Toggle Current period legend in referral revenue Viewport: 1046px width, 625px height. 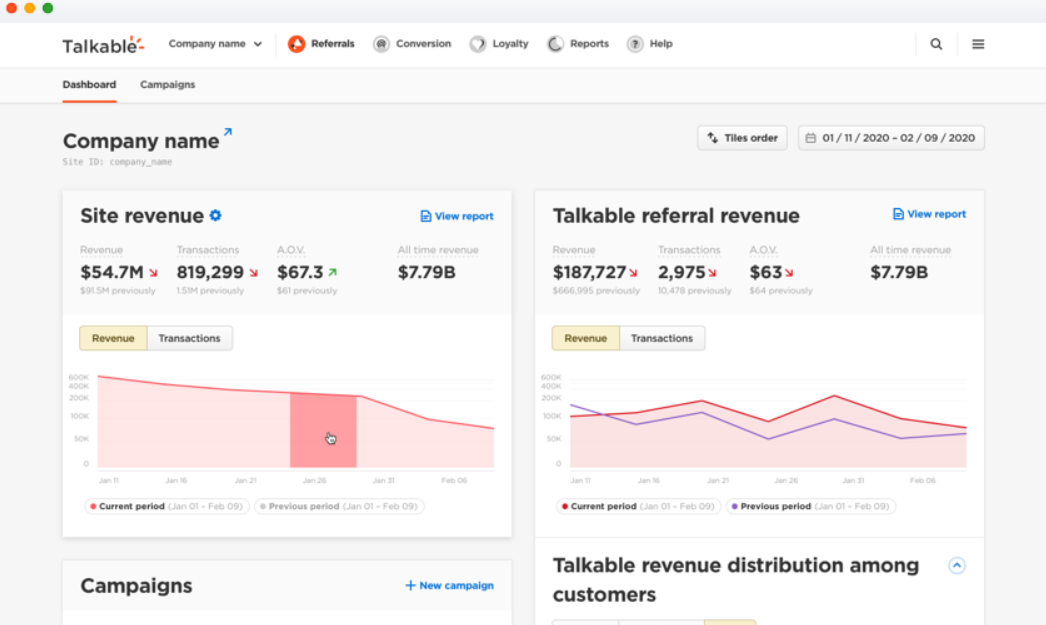point(638,506)
